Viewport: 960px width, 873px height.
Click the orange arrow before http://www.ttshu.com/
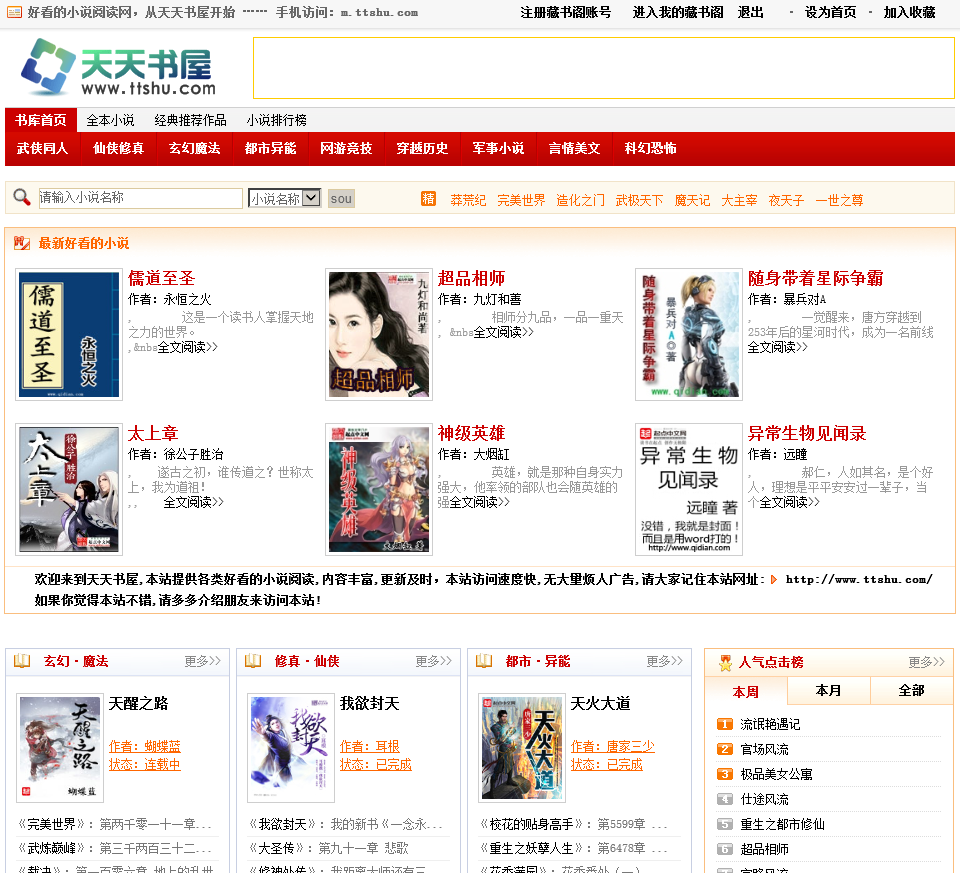774,580
